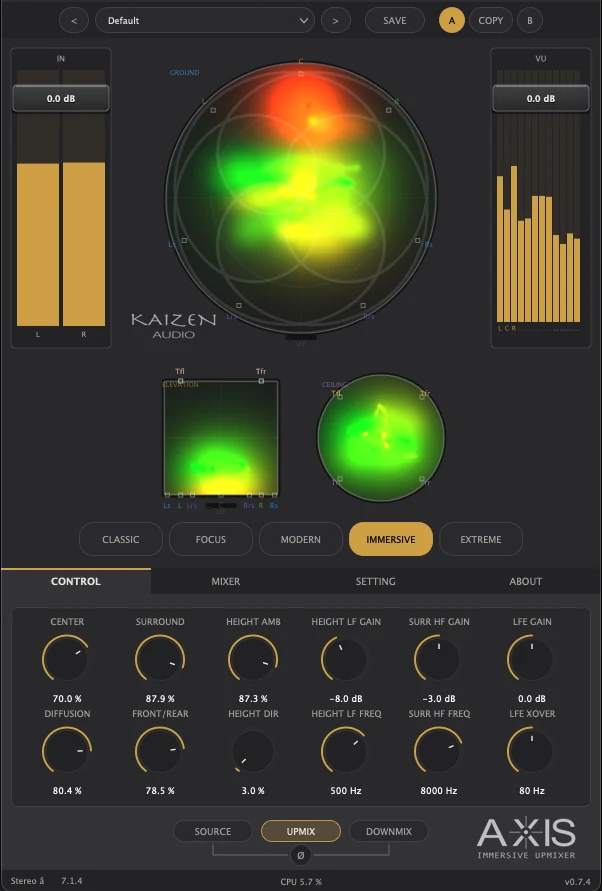This screenshot has width=602, height=891.
Task: Click the 3.0 % HEIGHT DIR value
Action: [x=253, y=790]
